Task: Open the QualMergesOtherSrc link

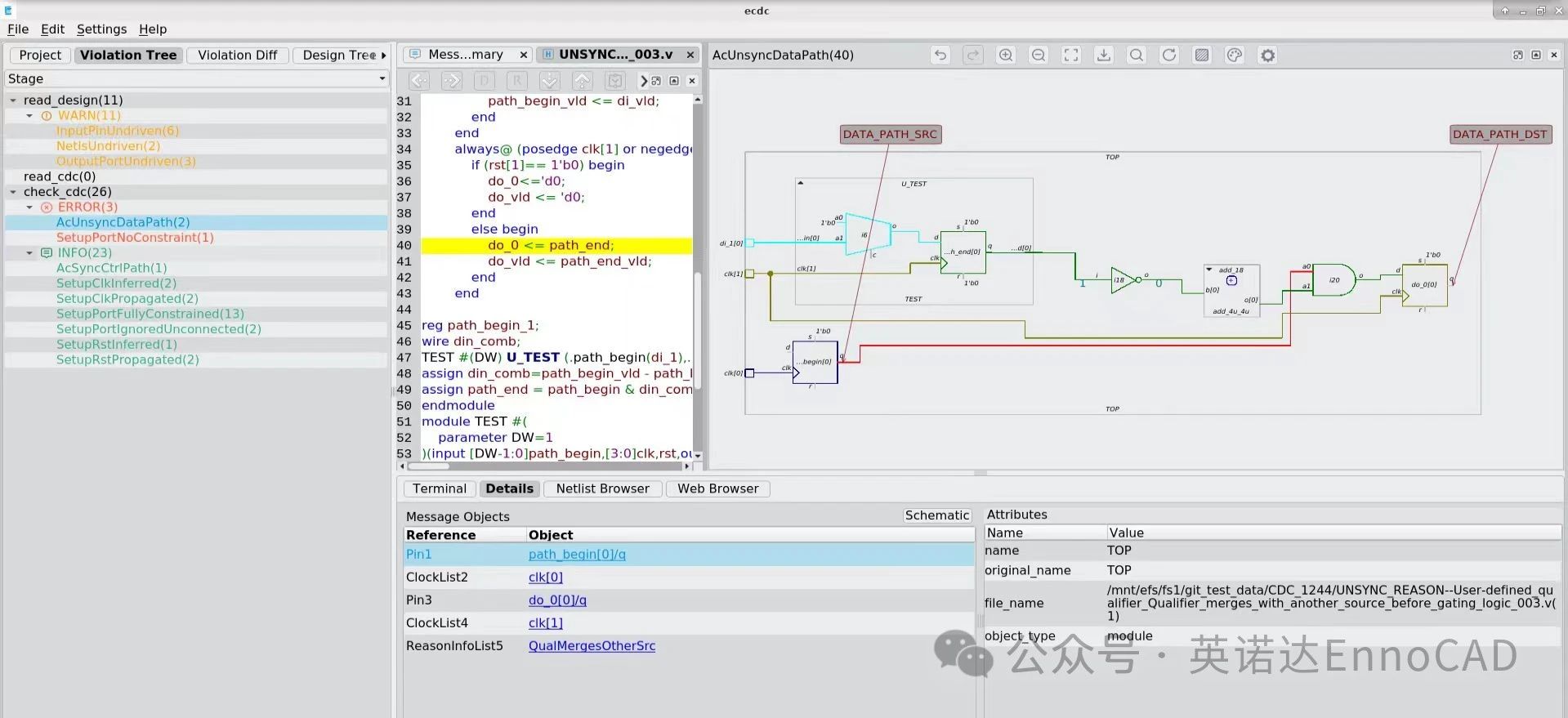Action: pyautogui.click(x=592, y=646)
